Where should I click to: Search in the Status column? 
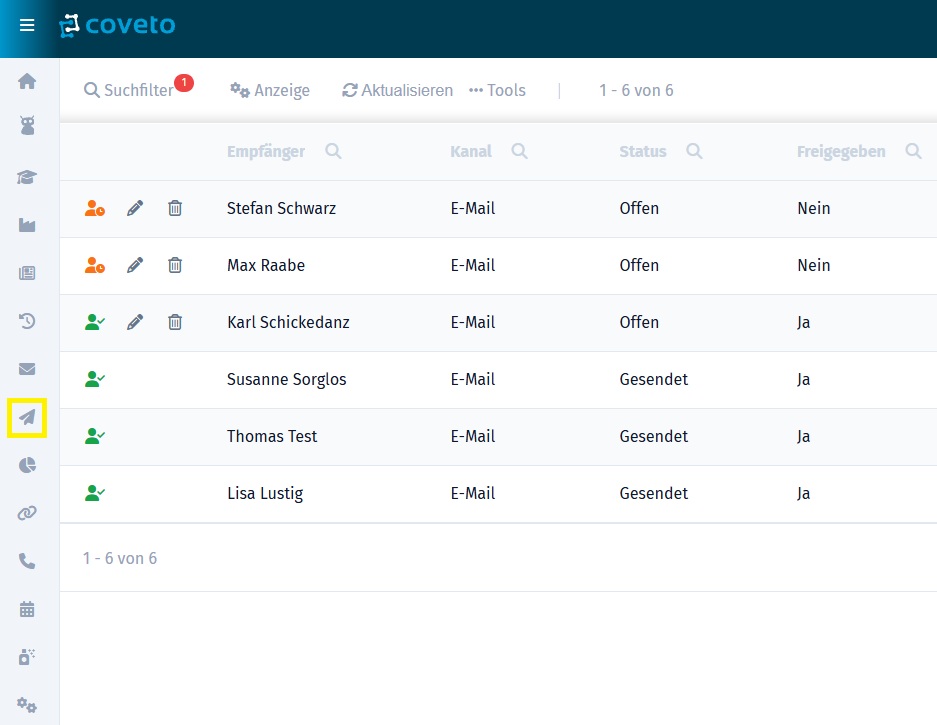694,151
